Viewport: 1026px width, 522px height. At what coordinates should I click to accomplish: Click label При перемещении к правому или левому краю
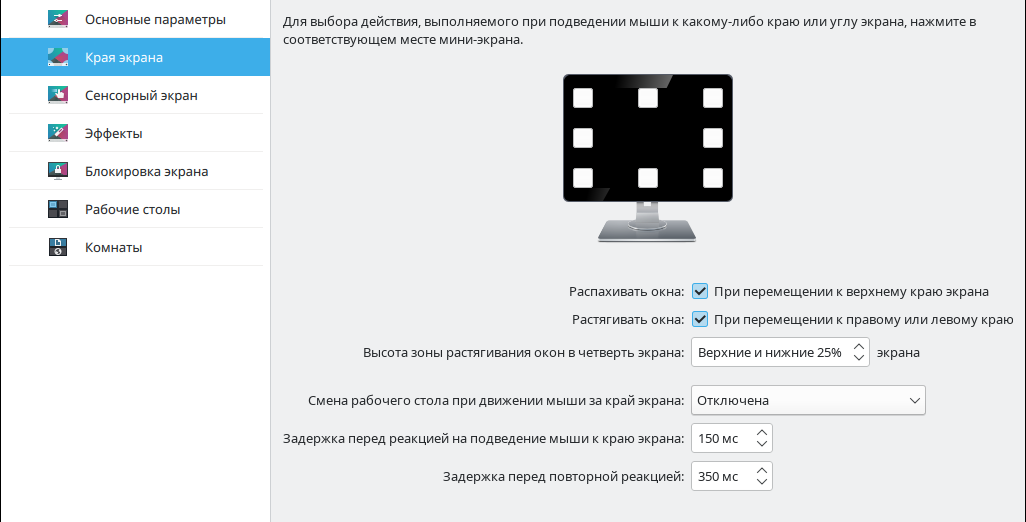(864, 319)
